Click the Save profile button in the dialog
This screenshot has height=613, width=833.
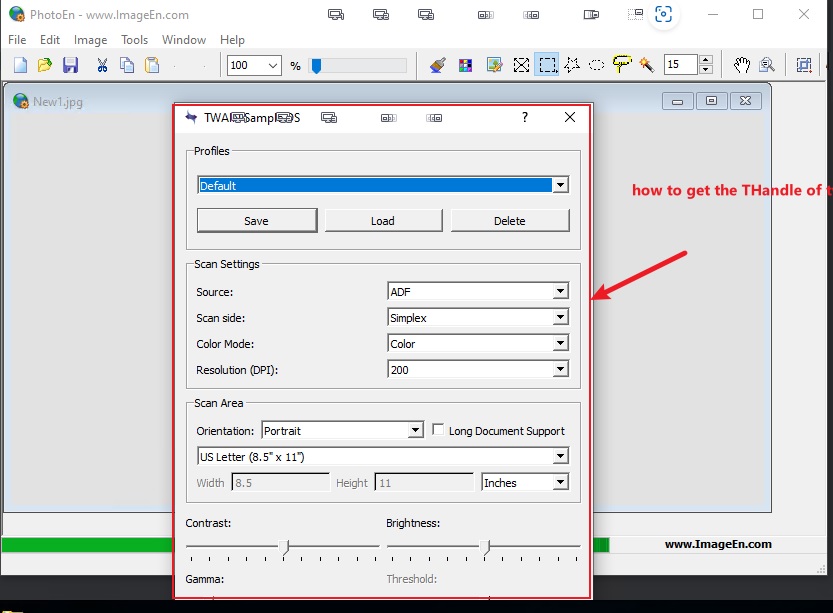[x=257, y=220]
